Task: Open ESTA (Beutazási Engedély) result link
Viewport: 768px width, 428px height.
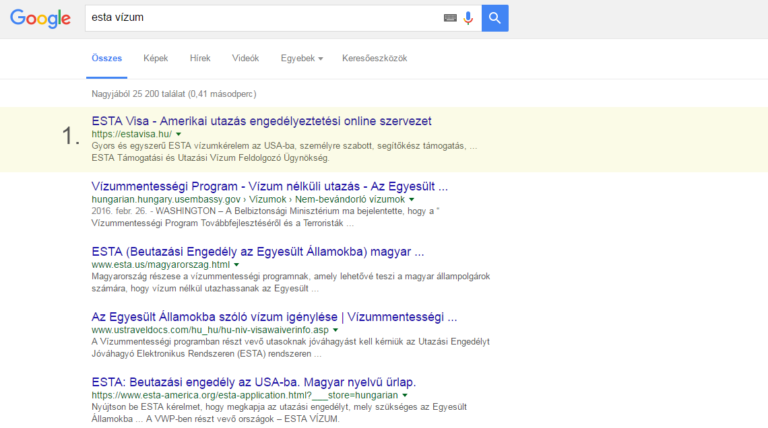Action: click(258, 252)
